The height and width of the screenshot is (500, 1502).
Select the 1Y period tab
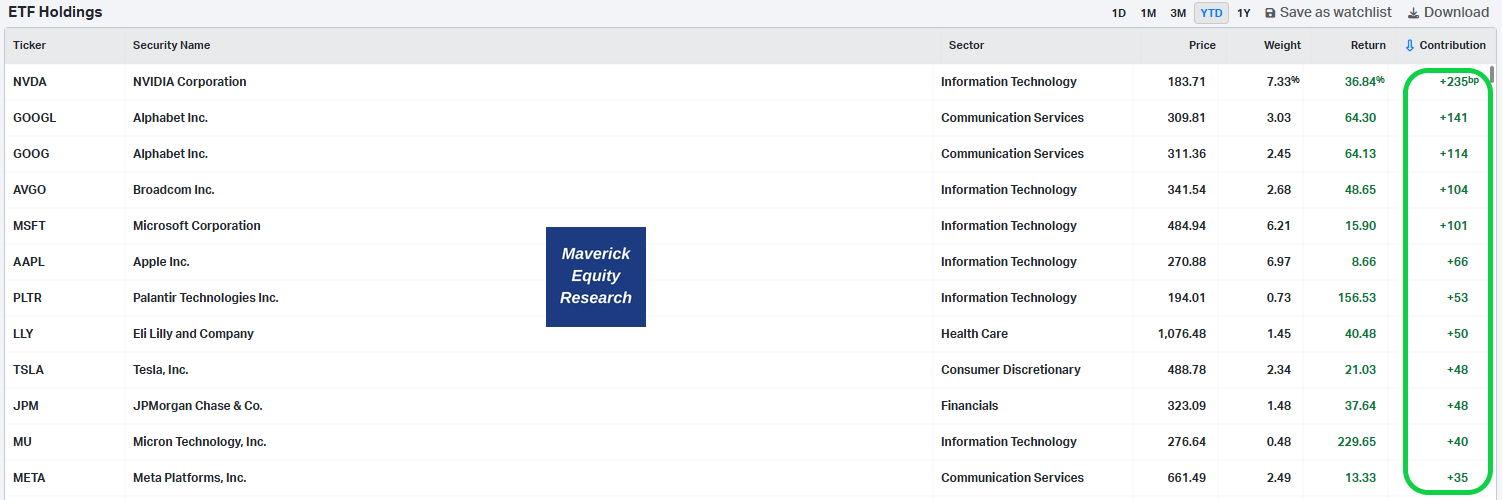point(1243,13)
